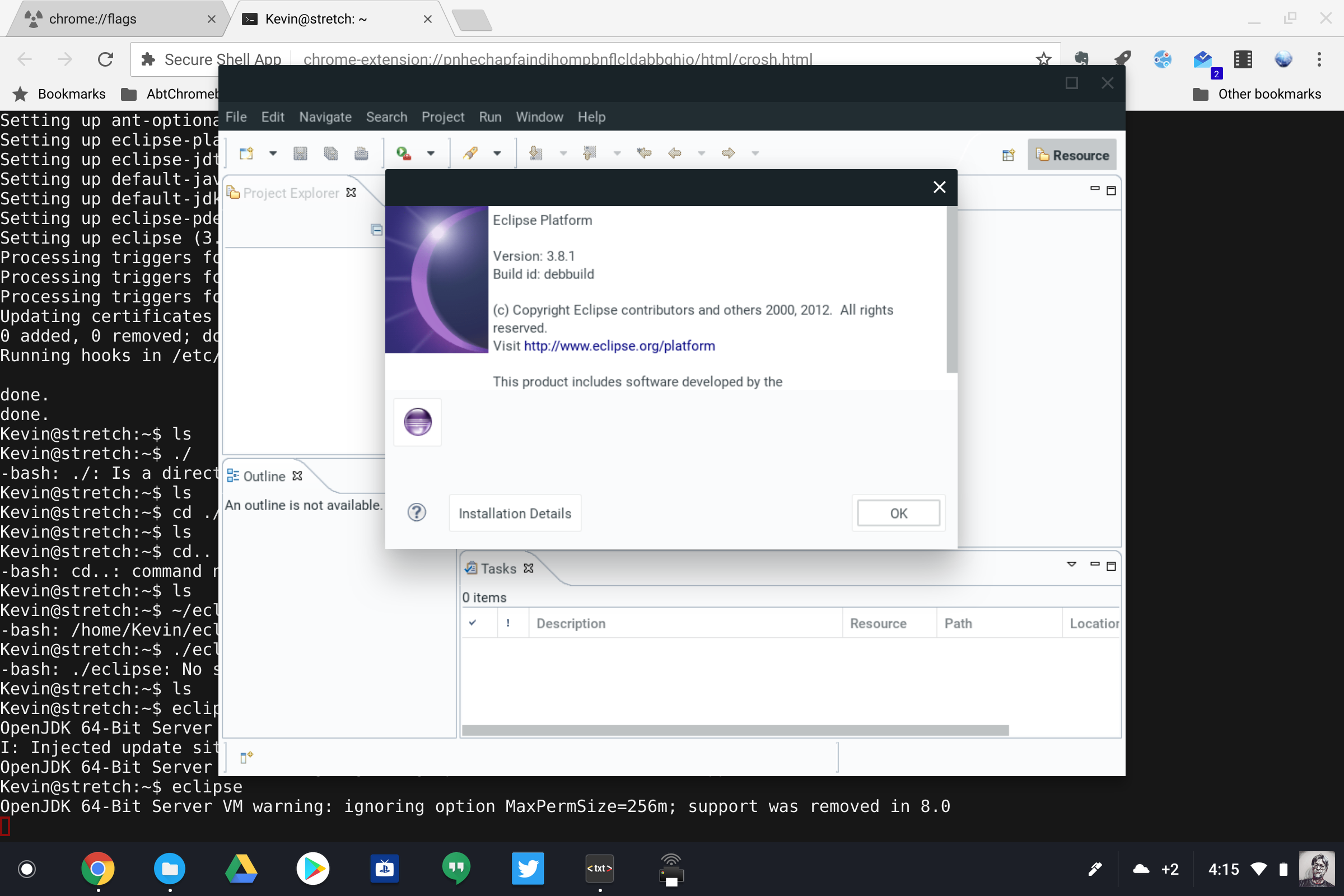
Task: Open the Window menu
Action: coord(539,117)
